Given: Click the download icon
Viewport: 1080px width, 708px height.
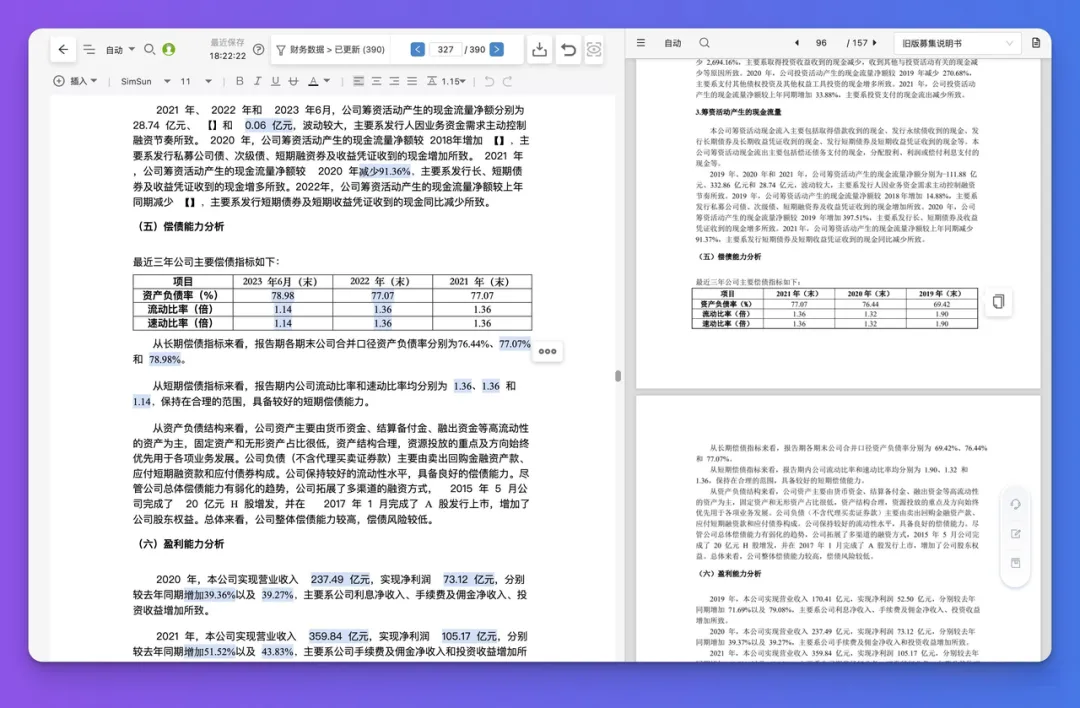Looking at the screenshot, I should click(x=540, y=50).
